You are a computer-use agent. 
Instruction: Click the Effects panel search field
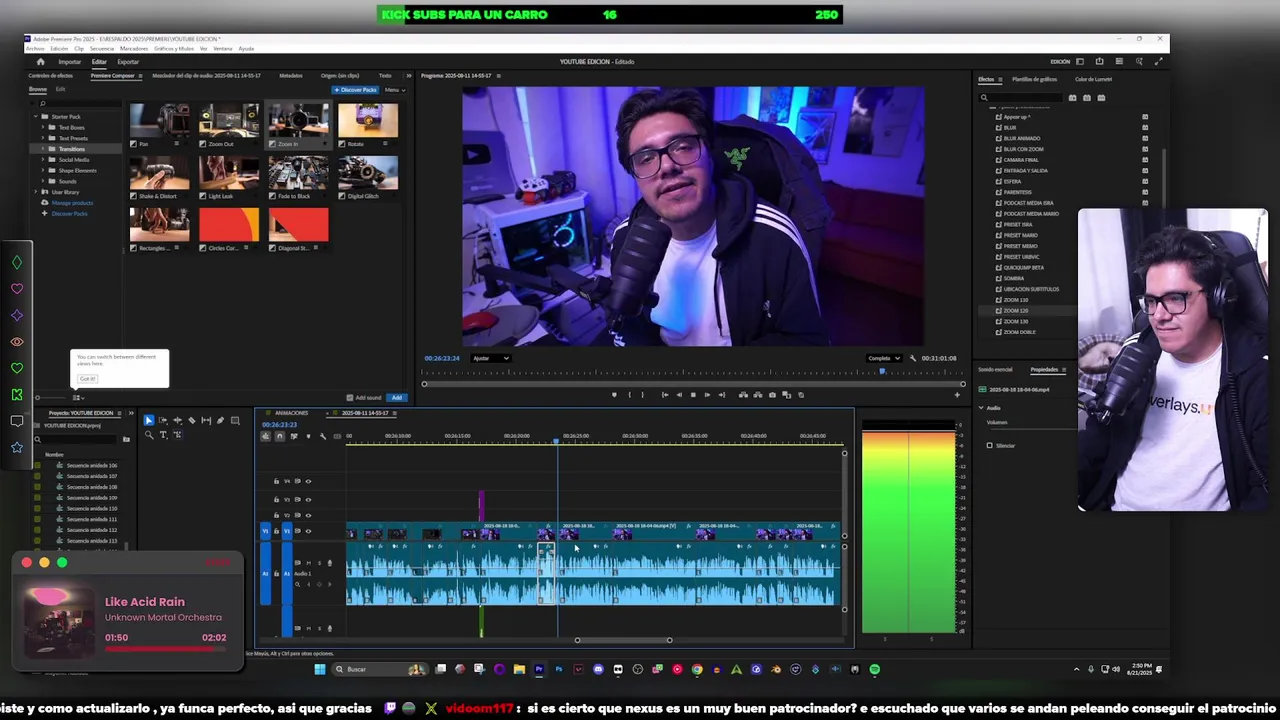1021,98
